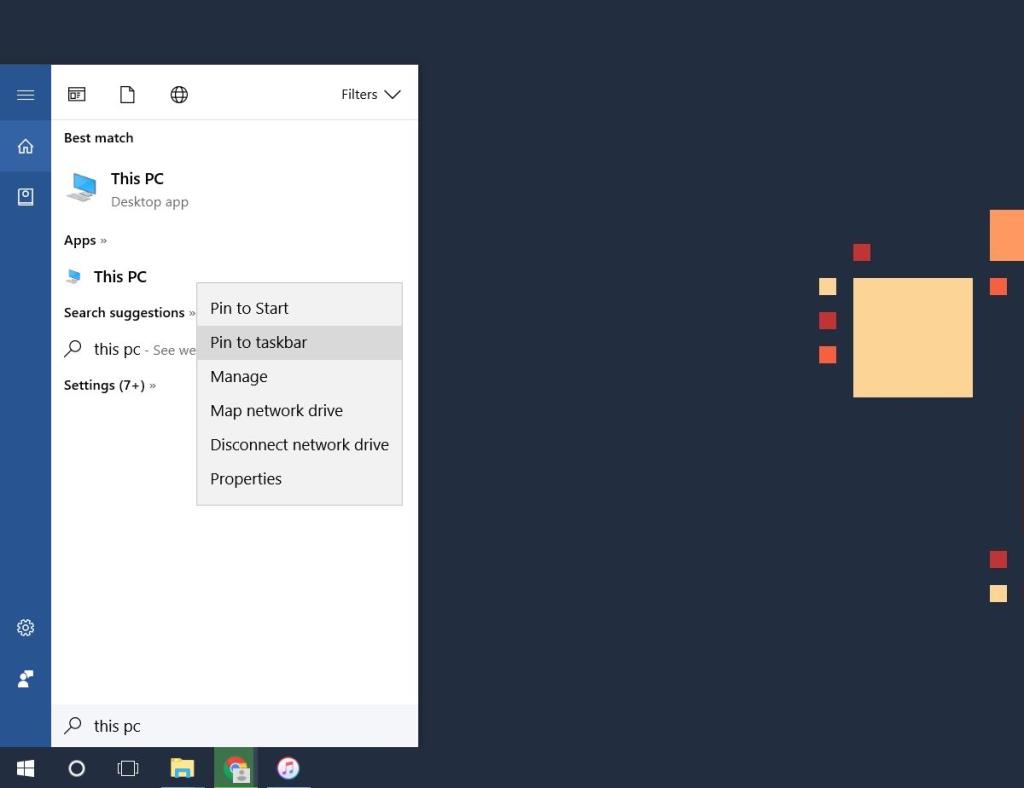Choose Manage from the context menu
This screenshot has width=1024, height=788.
coord(239,376)
